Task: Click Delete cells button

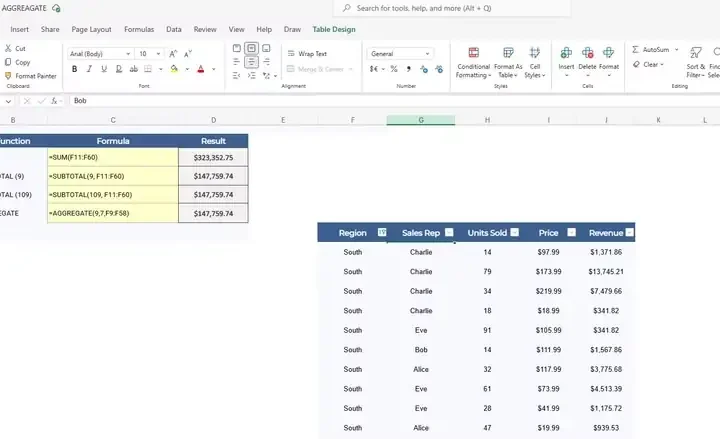Action: (x=587, y=61)
